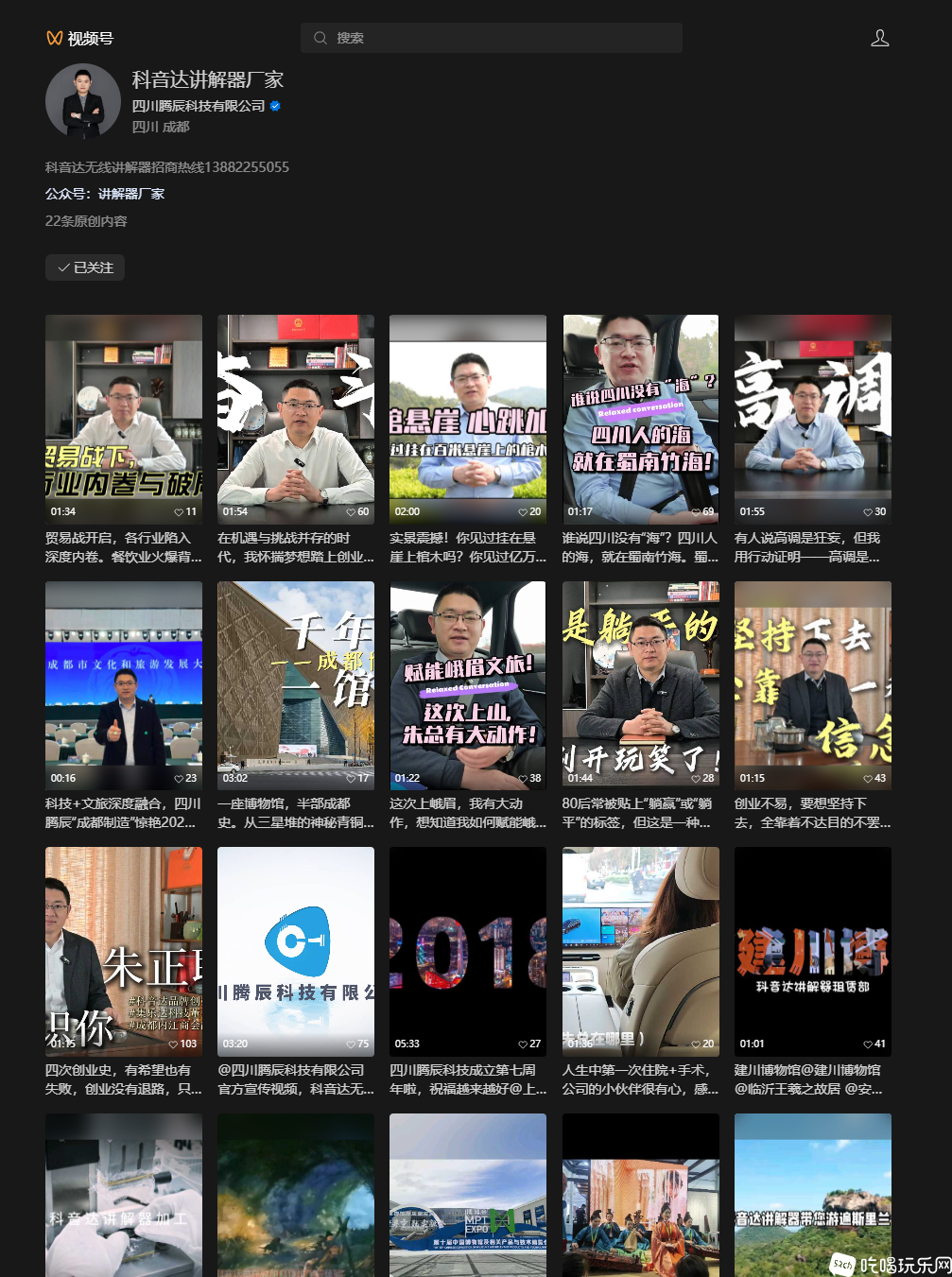Click heart icon showing 69 likes
The height and width of the screenshot is (1277, 952).
[x=696, y=512]
